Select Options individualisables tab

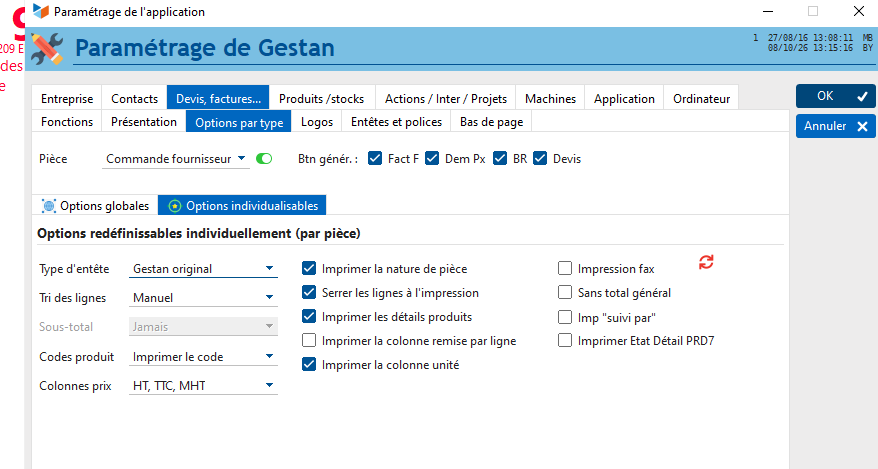242,205
